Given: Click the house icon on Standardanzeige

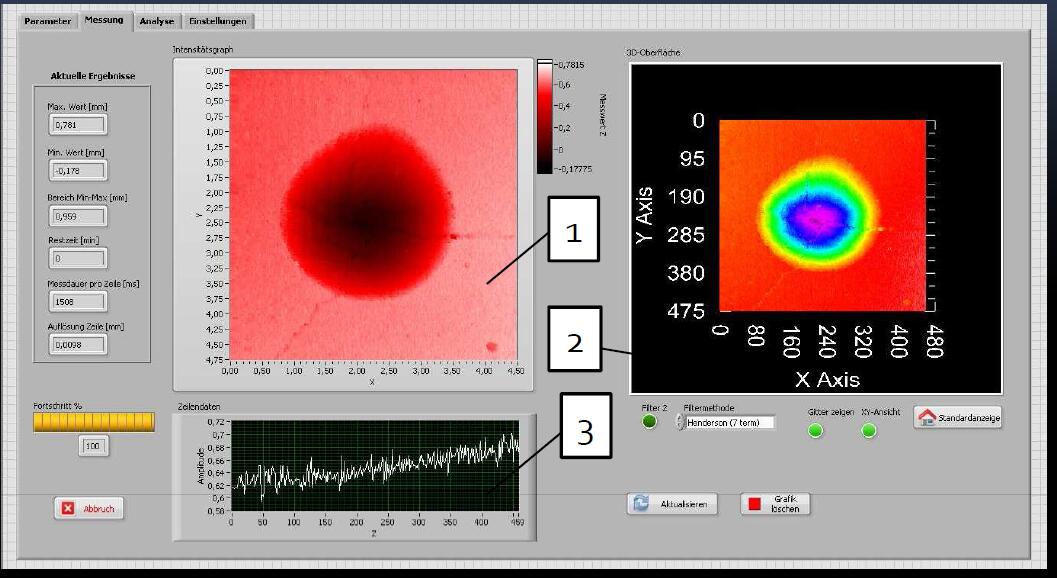Looking at the screenshot, I should tap(925, 419).
